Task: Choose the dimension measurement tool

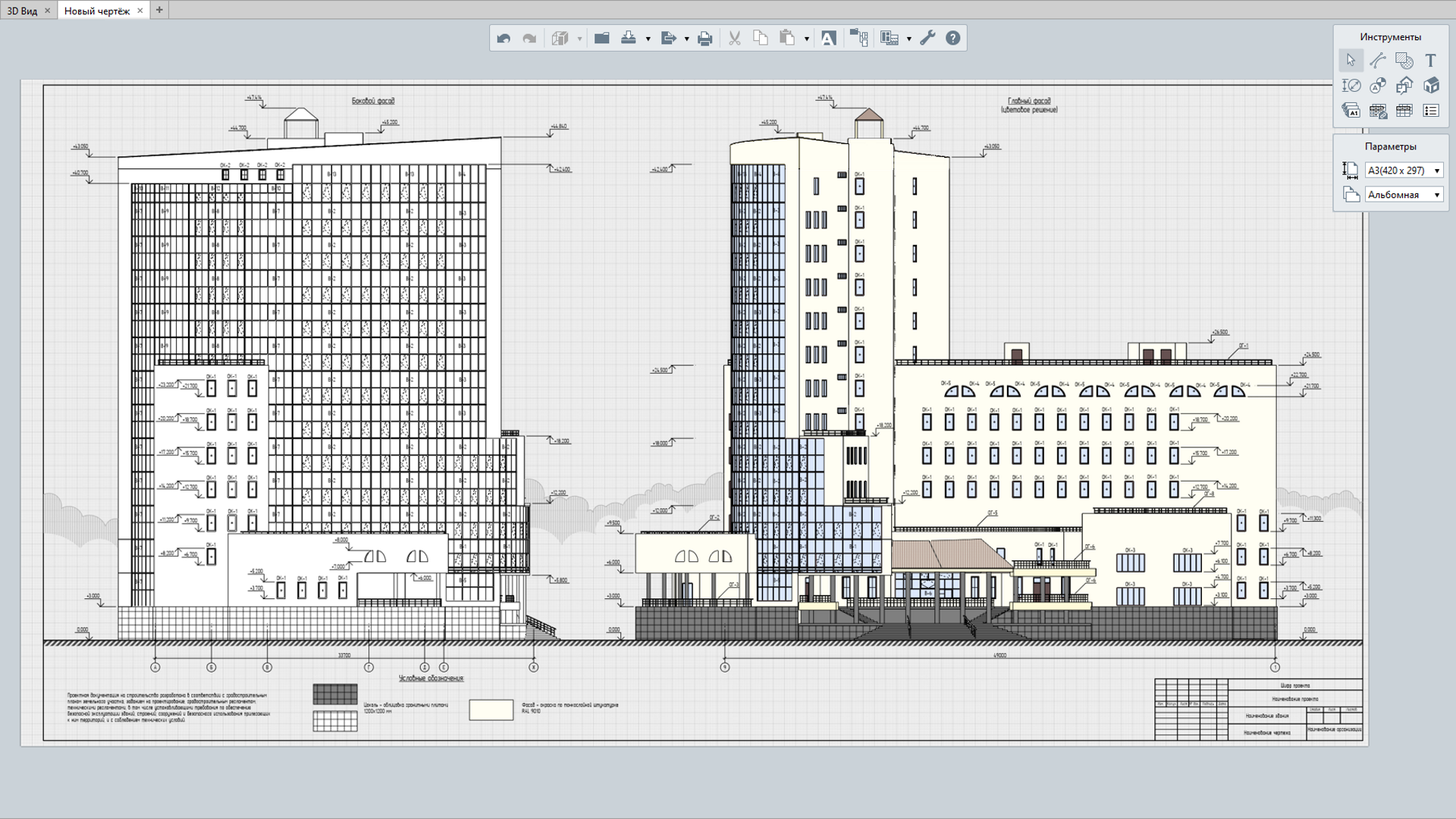Action: pyautogui.click(x=1351, y=86)
